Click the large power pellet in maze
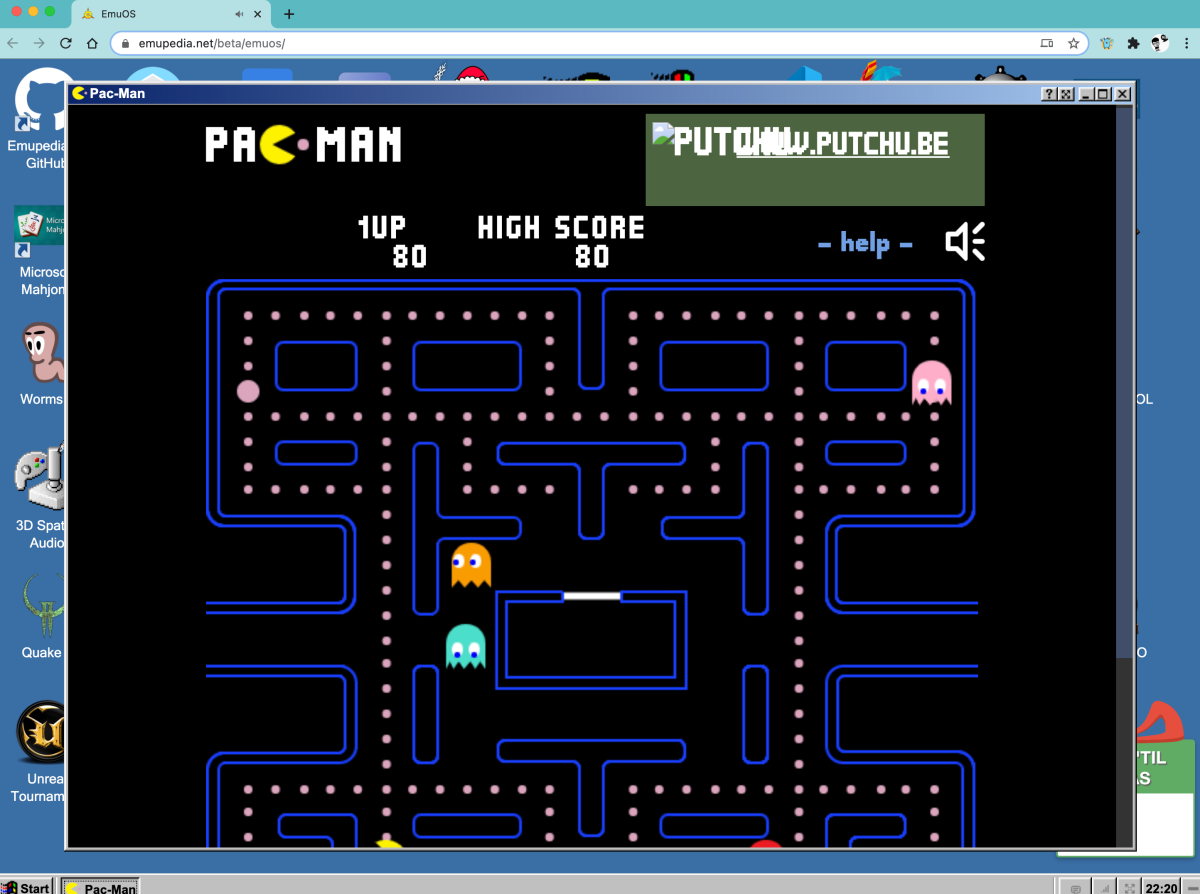The width and height of the screenshot is (1200, 894). pos(247,392)
